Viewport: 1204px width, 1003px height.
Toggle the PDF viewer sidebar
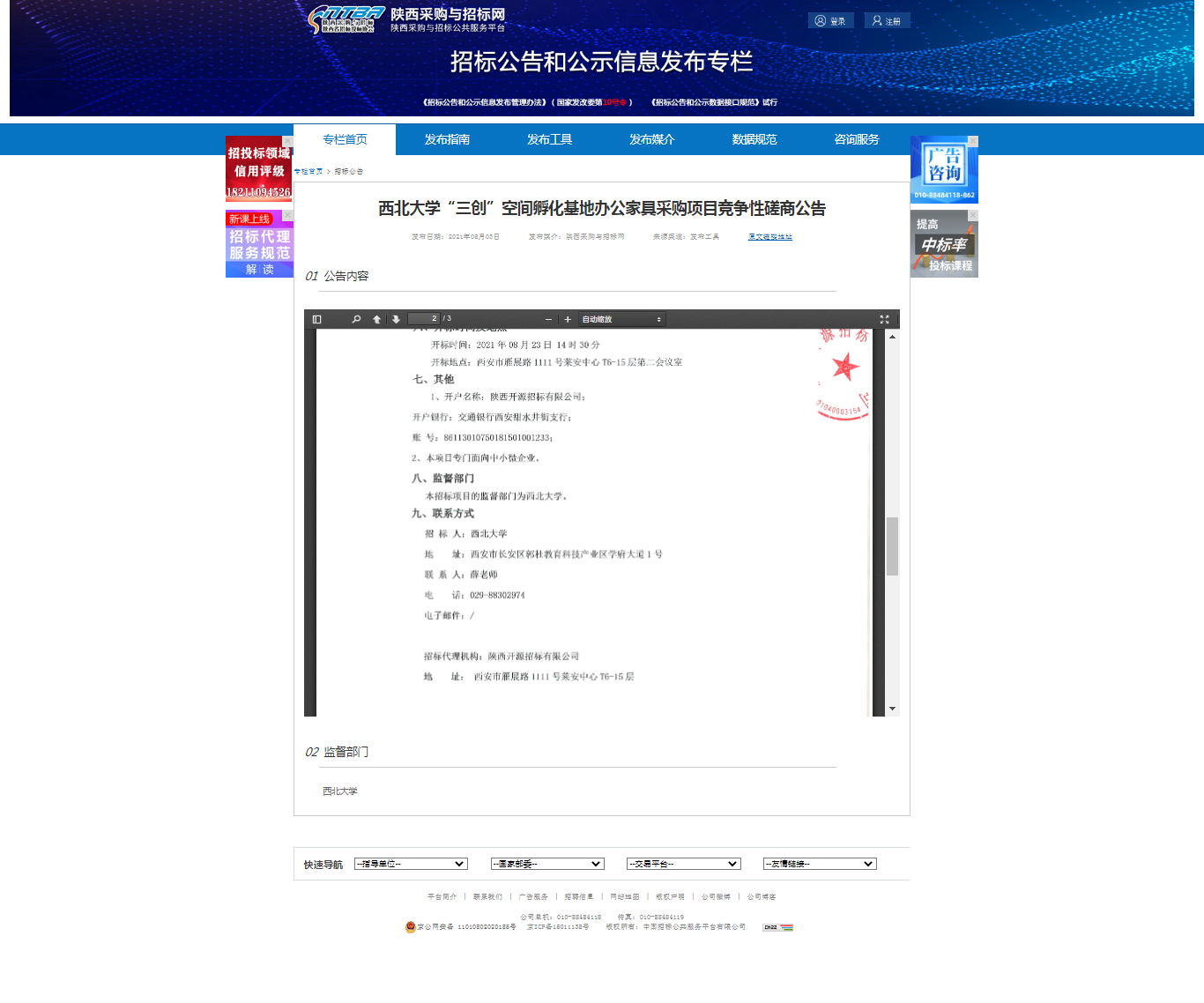317,319
